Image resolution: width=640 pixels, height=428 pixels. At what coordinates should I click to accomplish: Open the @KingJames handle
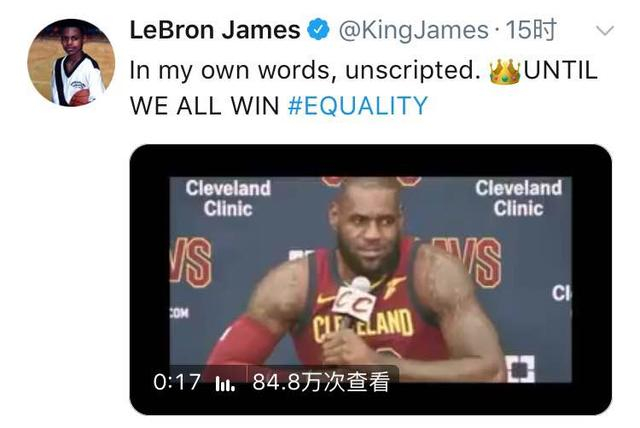(413, 31)
